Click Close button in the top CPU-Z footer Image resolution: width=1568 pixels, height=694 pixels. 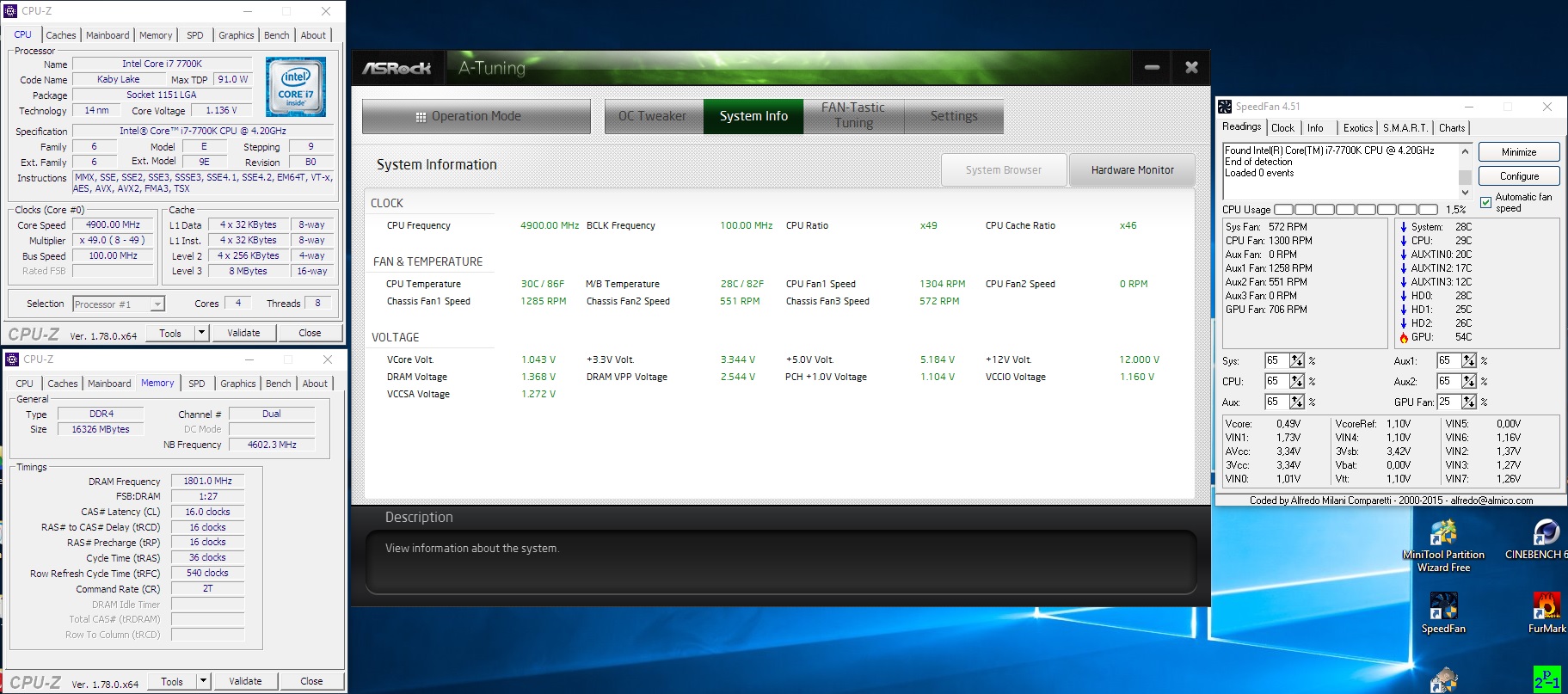[310, 333]
